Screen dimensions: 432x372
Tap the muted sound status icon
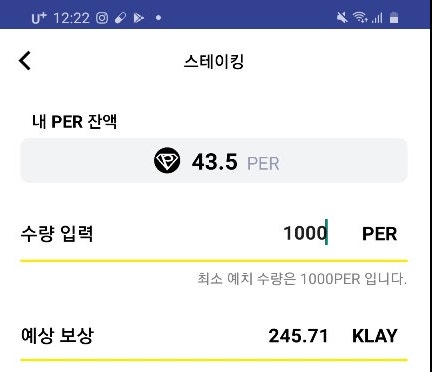(342, 17)
